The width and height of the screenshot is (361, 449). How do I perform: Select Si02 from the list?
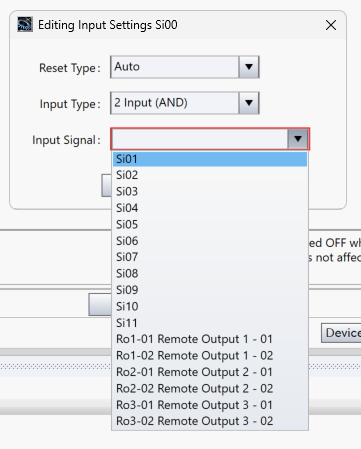pyautogui.click(x=210, y=175)
